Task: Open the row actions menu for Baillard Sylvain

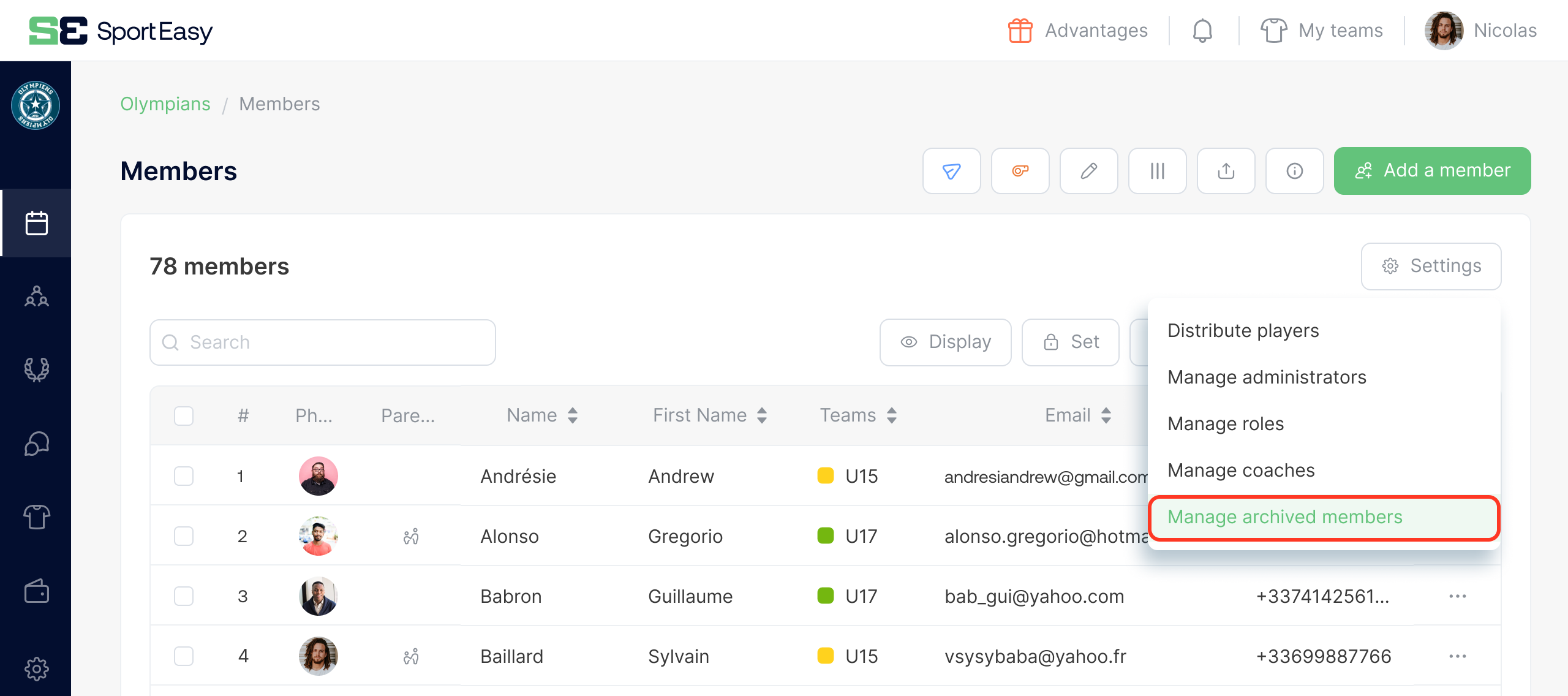Action: pyautogui.click(x=1458, y=656)
